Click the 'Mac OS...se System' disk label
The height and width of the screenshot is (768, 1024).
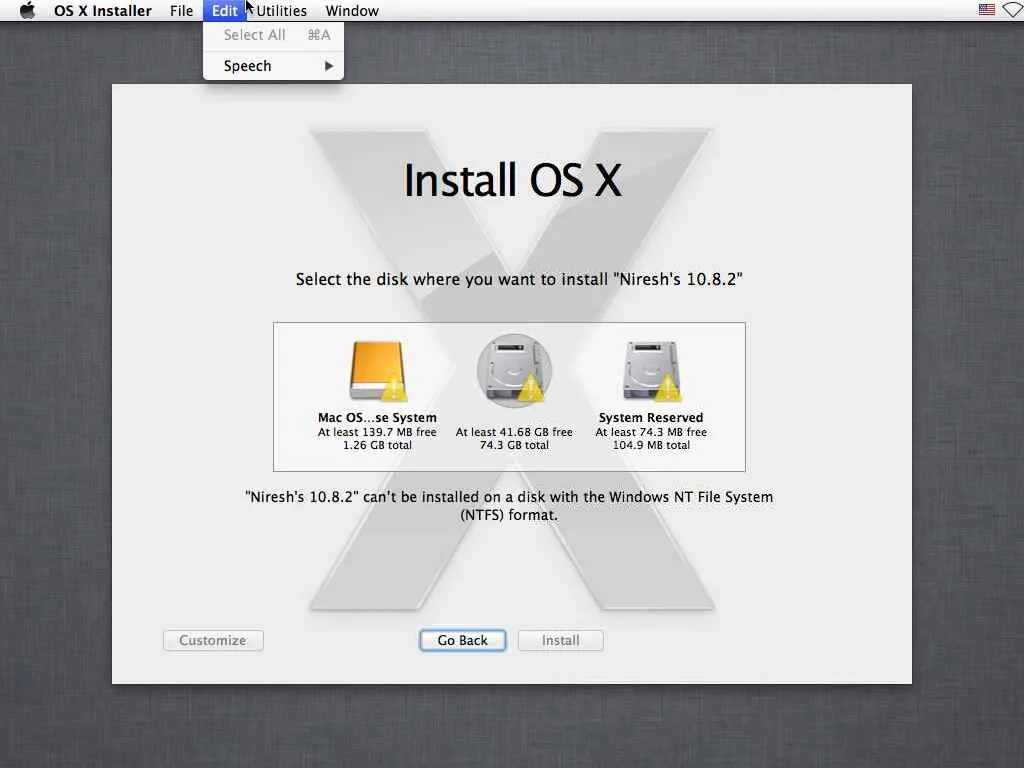click(x=377, y=417)
